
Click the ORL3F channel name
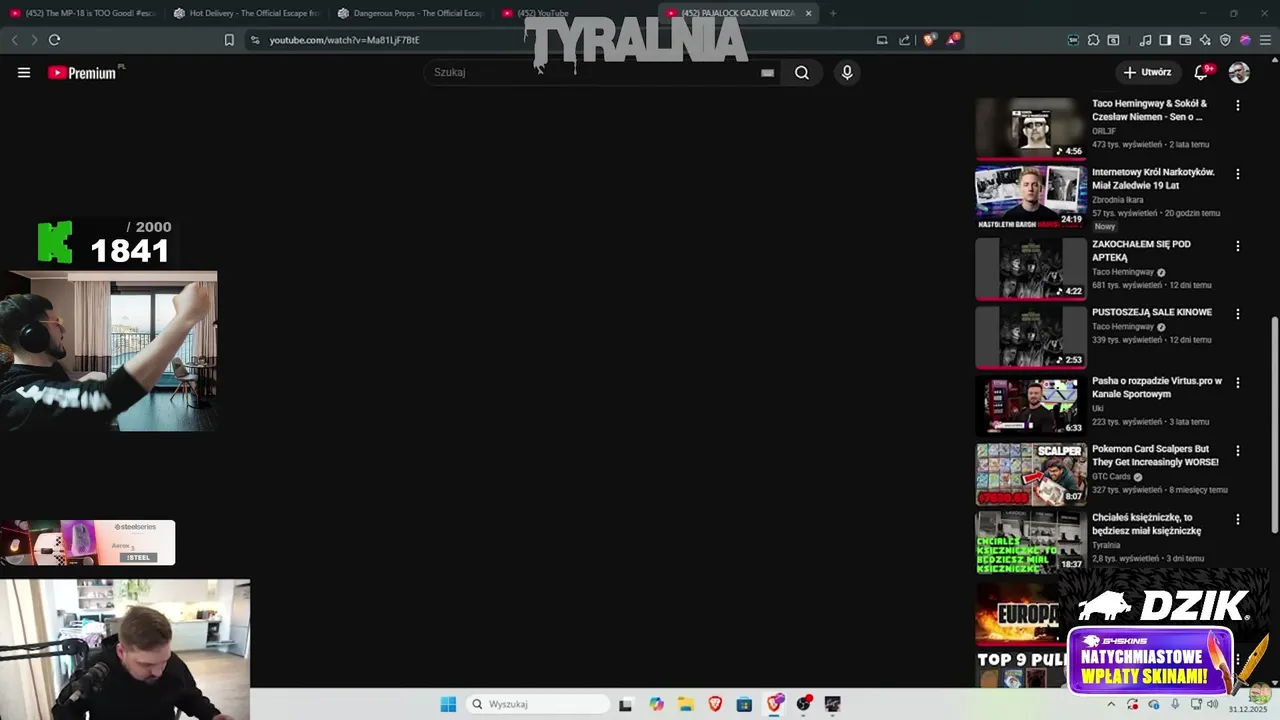(1104, 131)
